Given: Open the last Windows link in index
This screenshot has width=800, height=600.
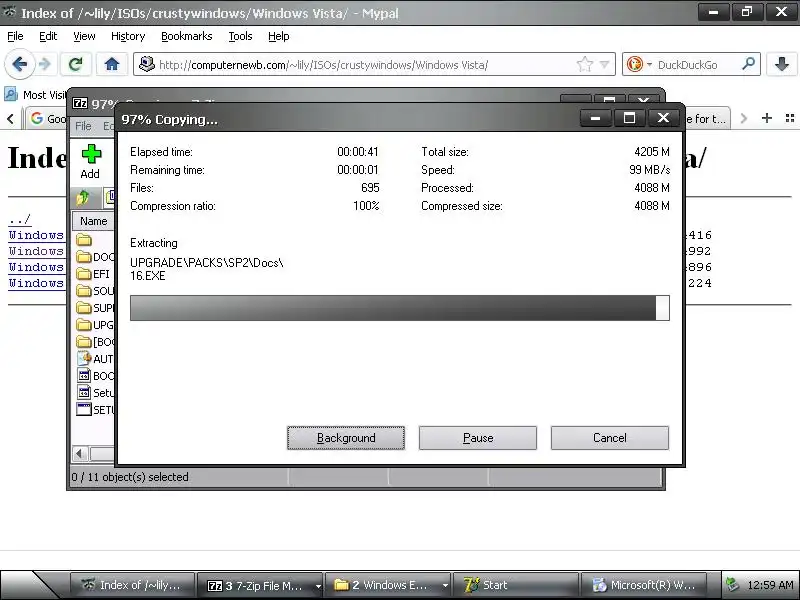Looking at the screenshot, I should coord(36,283).
